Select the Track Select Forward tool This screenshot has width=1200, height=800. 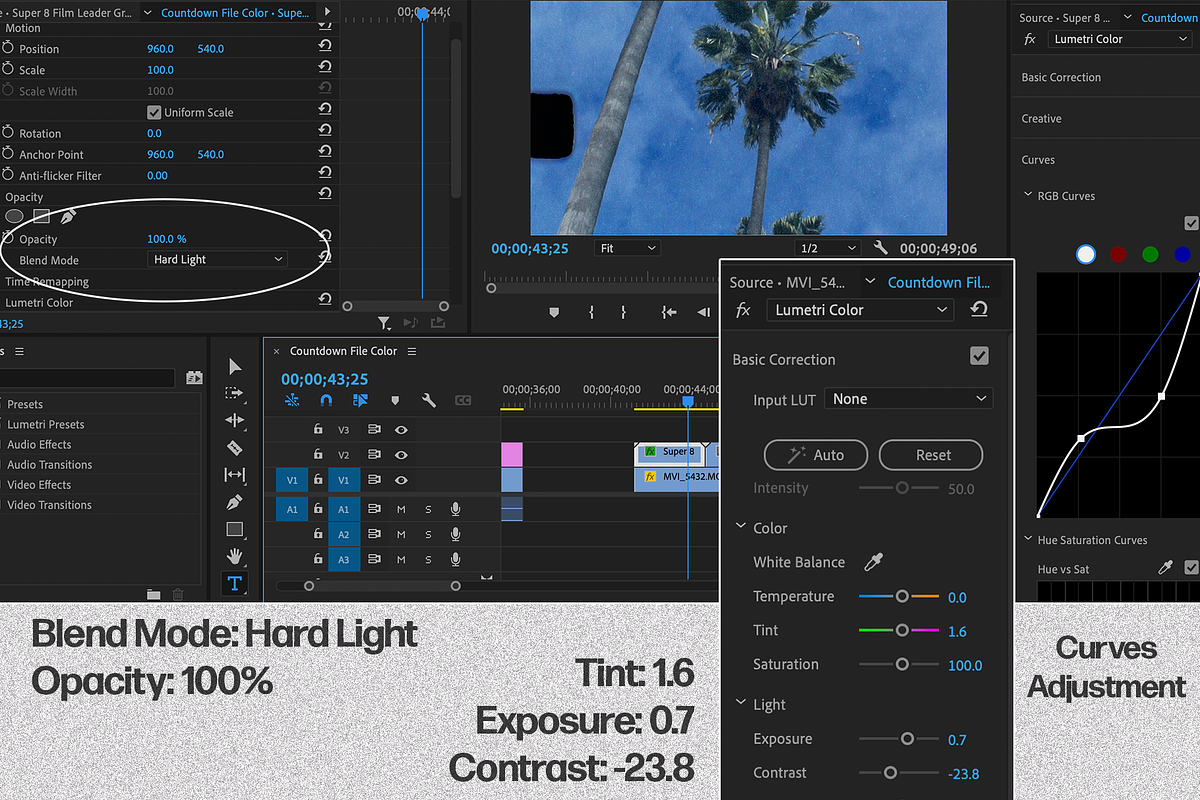coord(234,393)
